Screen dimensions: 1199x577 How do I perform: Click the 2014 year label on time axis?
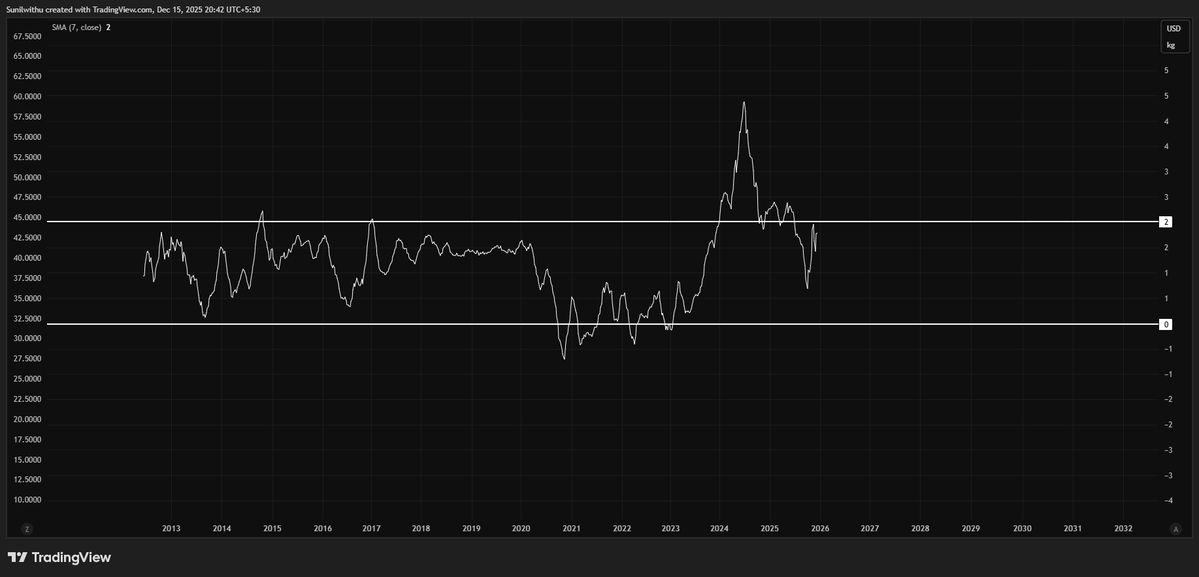click(x=222, y=528)
